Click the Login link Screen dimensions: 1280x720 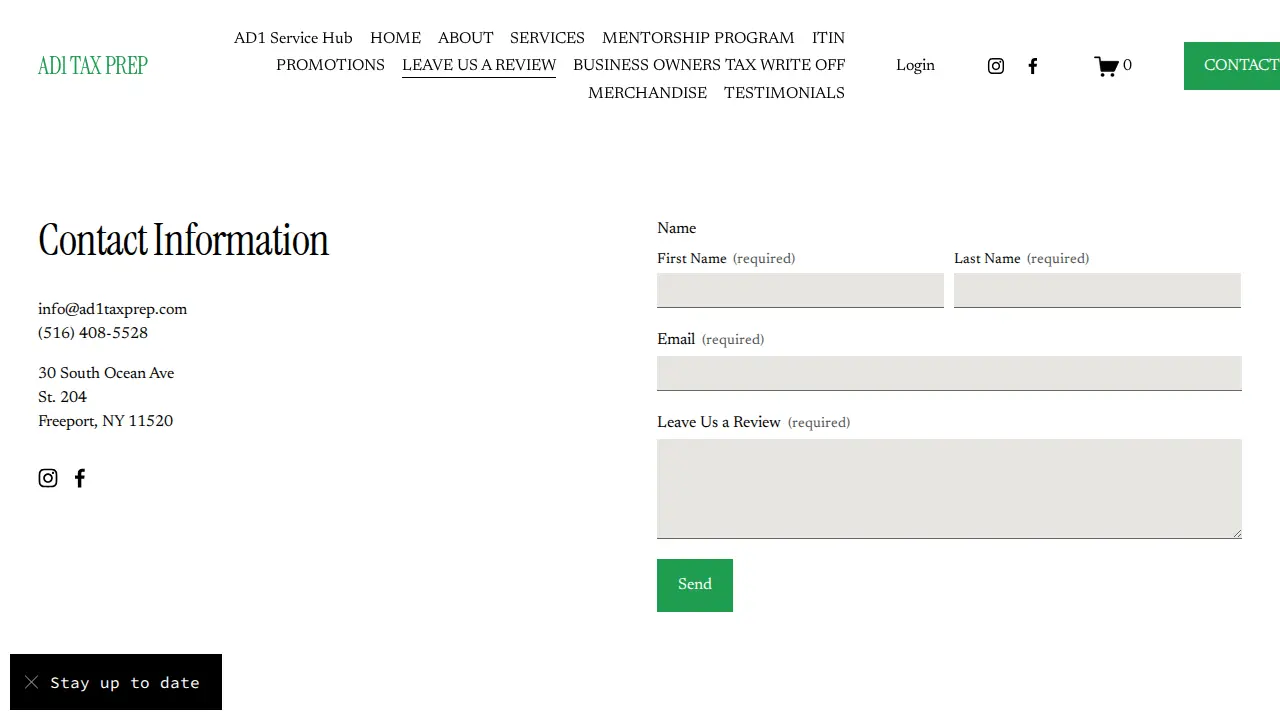tap(915, 66)
